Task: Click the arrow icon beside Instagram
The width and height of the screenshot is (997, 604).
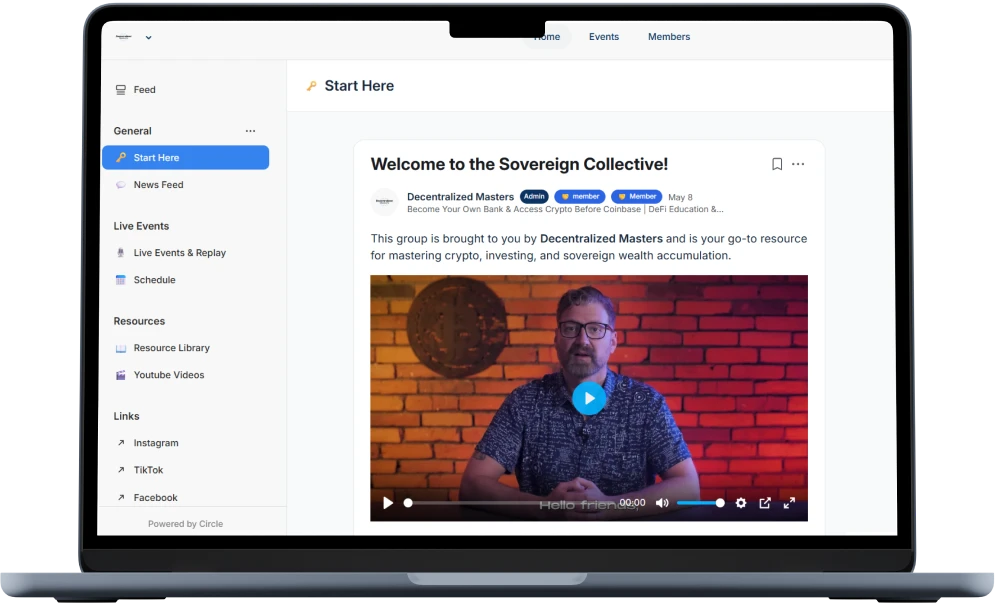Action: [121, 443]
